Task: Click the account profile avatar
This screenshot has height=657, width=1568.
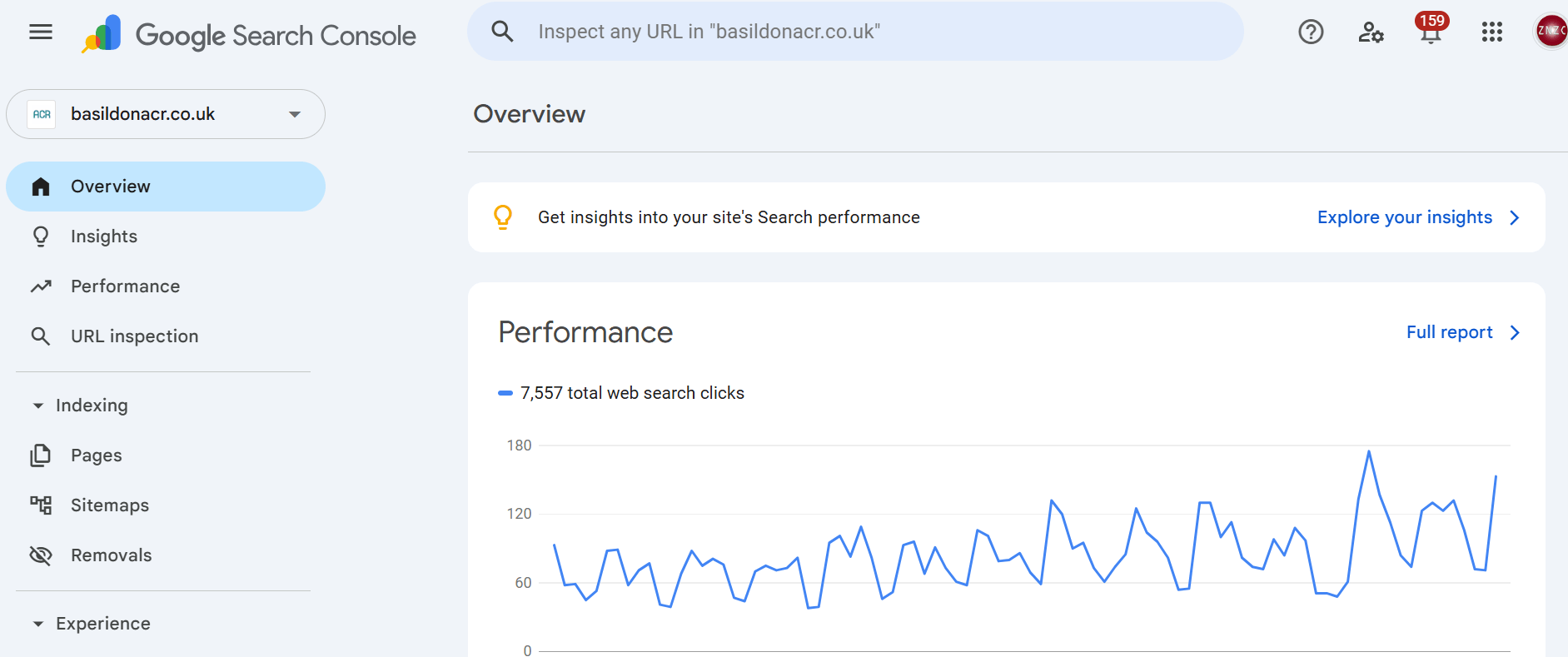Action: (x=1551, y=32)
